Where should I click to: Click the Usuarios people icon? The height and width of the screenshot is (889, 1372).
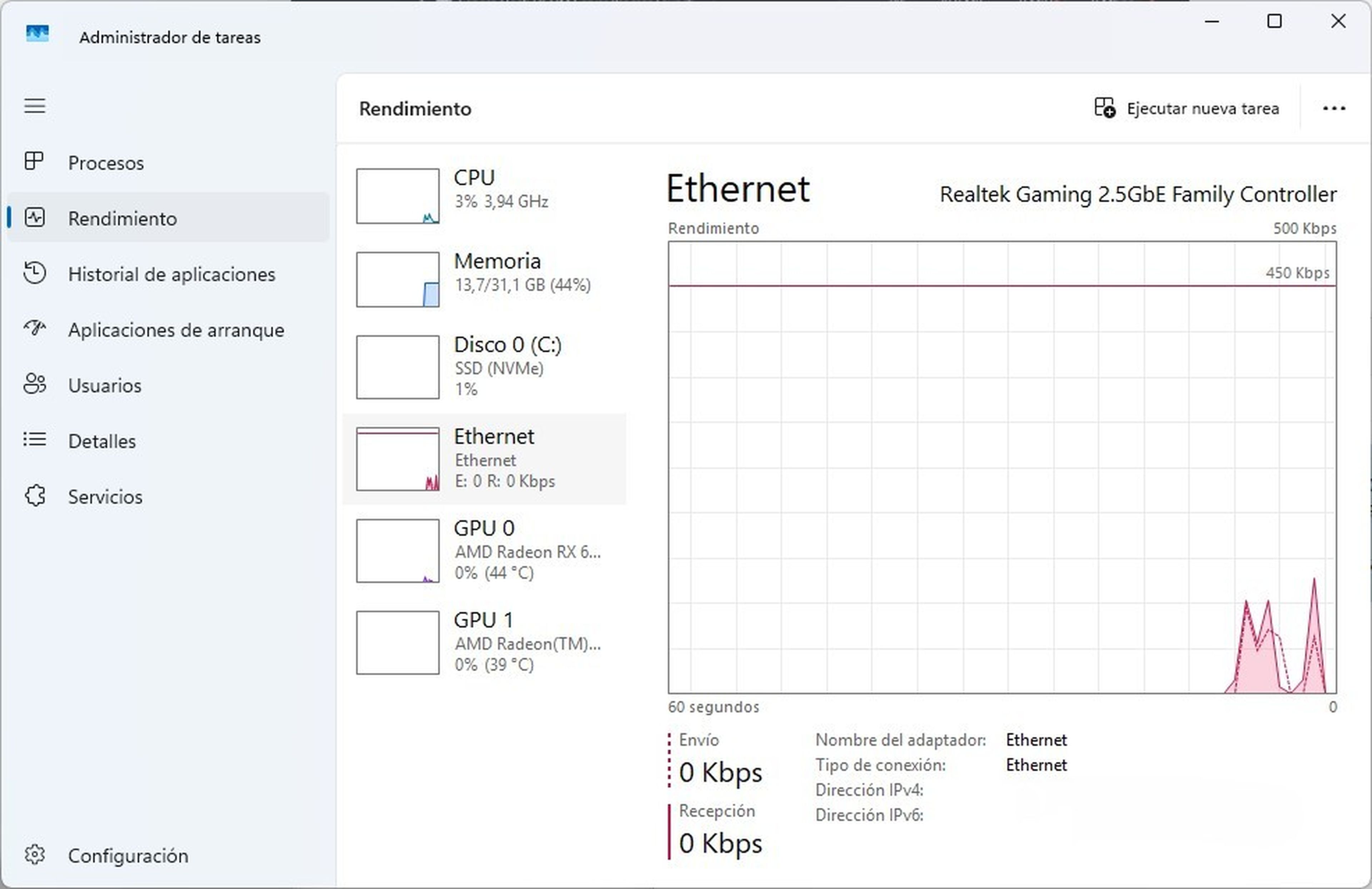35,384
